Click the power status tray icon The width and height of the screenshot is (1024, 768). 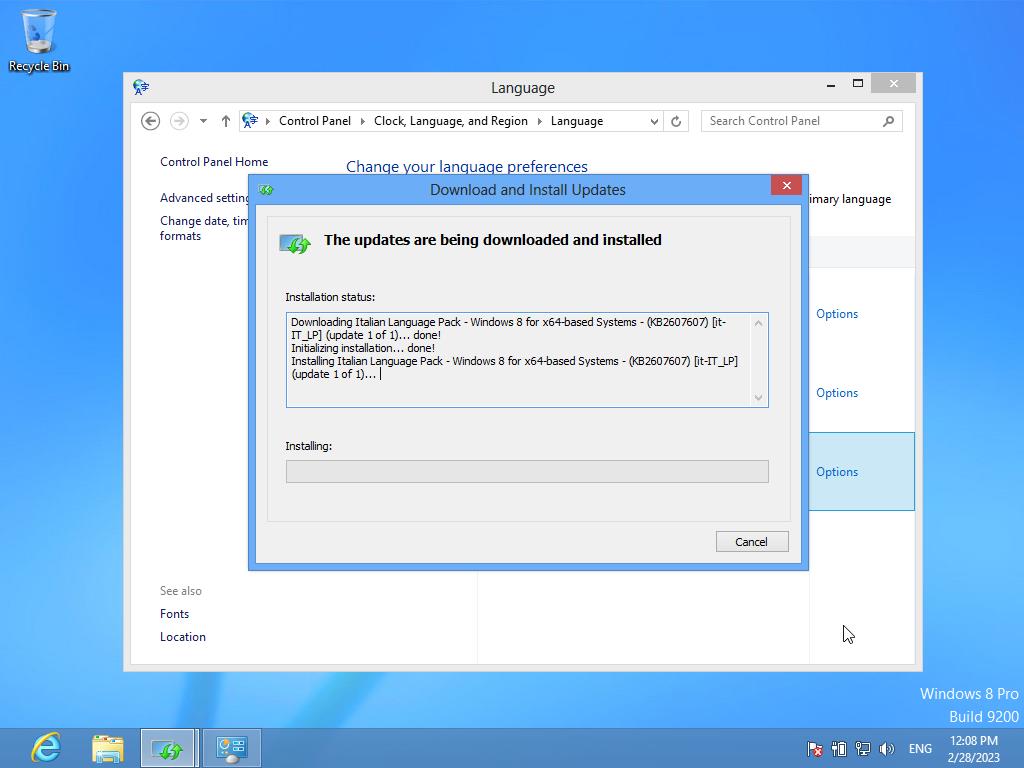point(839,749)
